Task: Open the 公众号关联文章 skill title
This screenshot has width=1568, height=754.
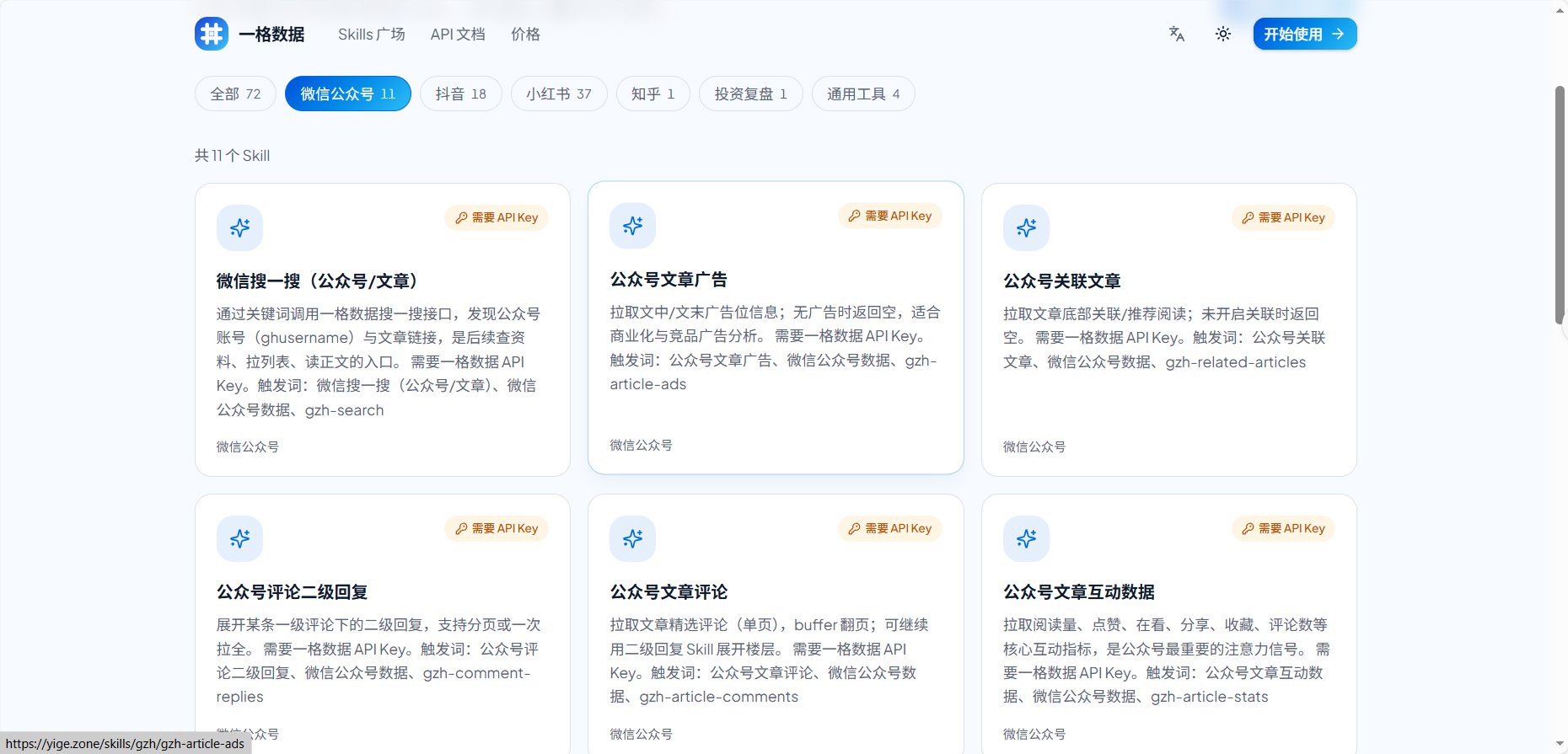Action: (1062, 281)
